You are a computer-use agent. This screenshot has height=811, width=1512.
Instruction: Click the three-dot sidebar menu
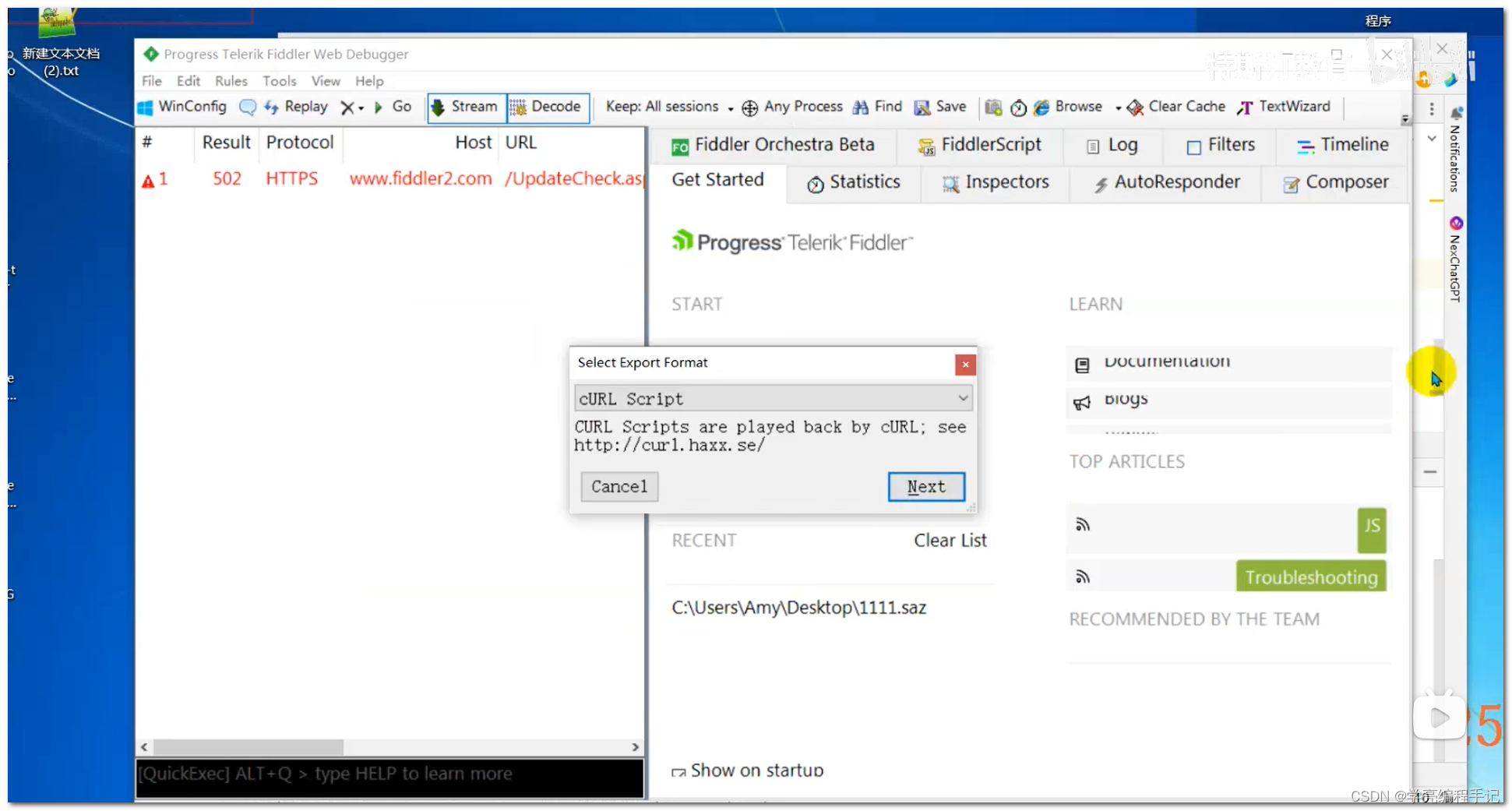1432,109
